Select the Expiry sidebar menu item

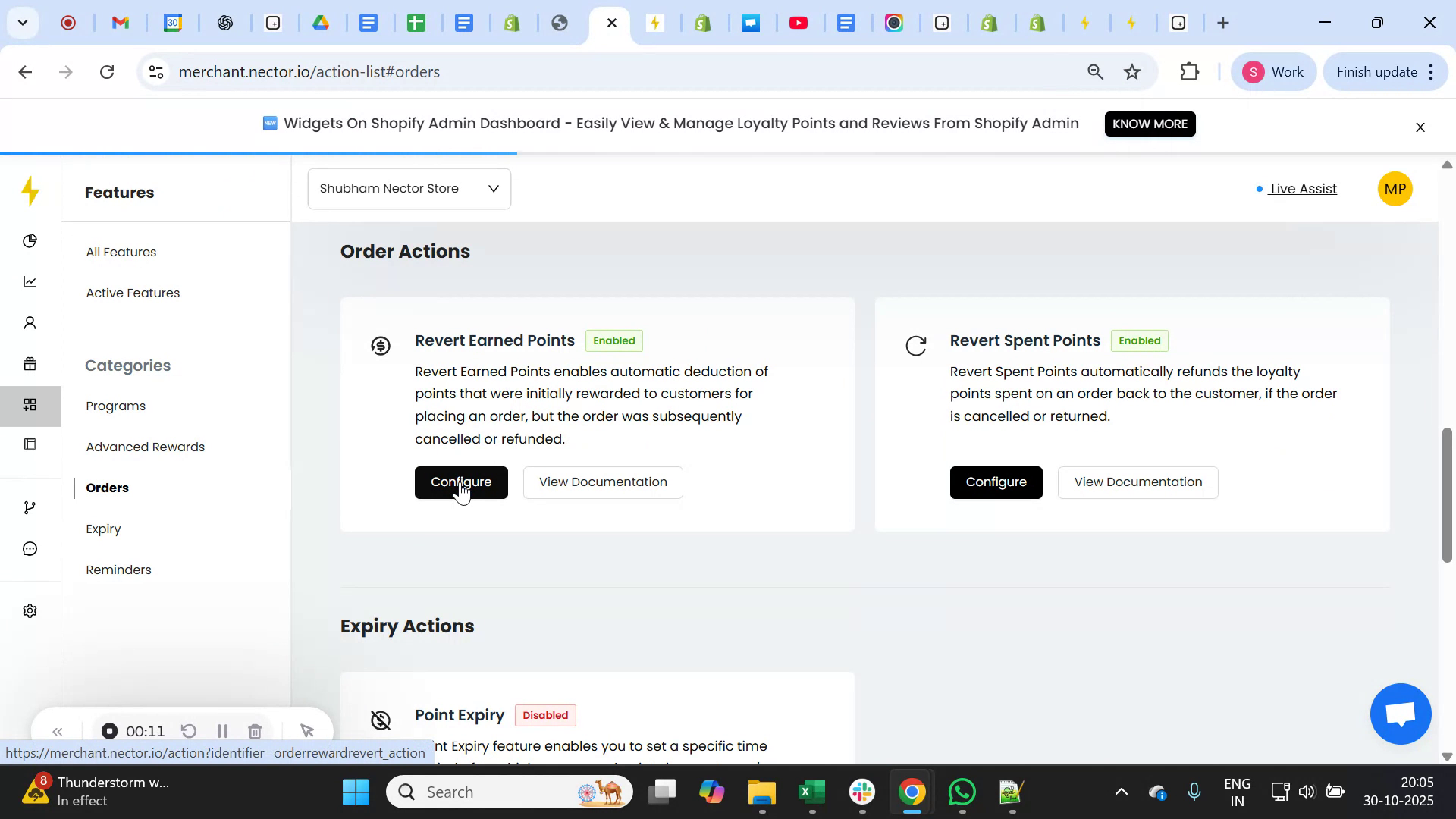(103, 529)
